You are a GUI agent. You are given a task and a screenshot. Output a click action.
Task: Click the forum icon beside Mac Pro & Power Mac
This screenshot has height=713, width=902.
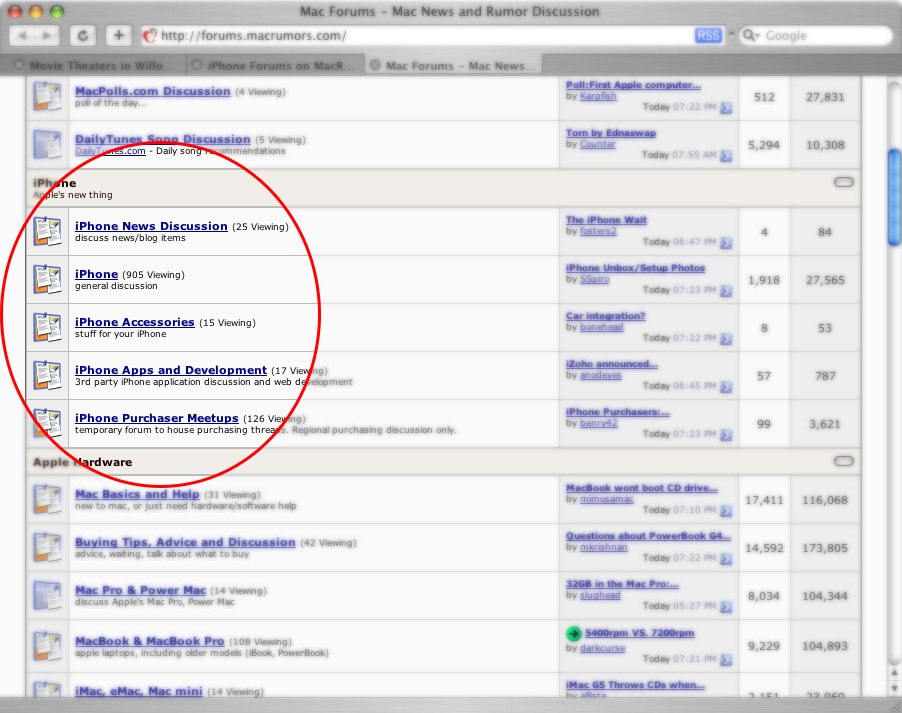(x=47, y=596)
